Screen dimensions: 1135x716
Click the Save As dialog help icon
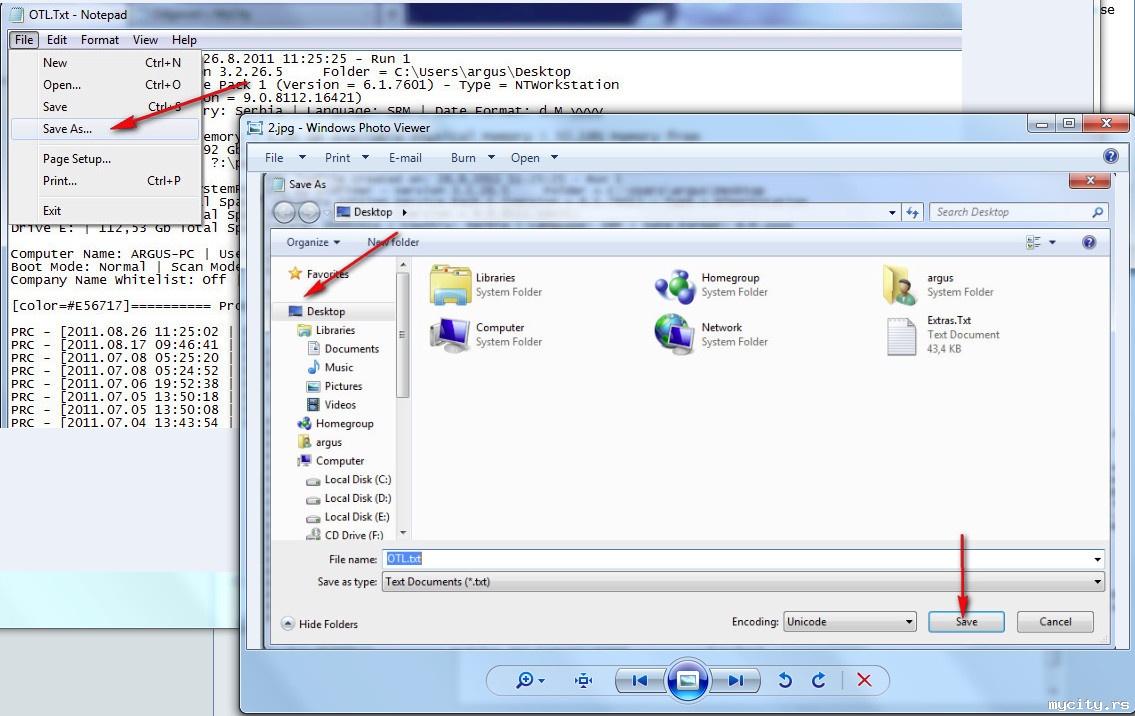pos(1089,243)
